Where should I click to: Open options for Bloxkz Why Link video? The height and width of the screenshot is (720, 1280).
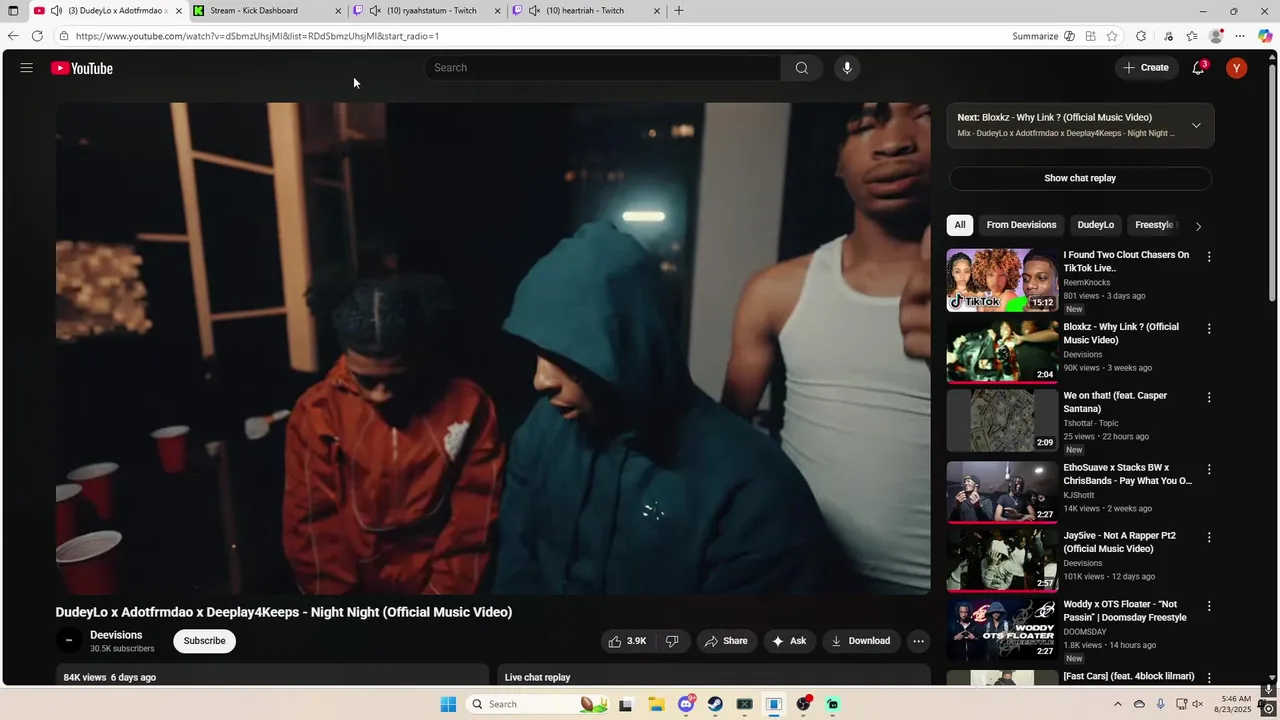pos(1209,329)
